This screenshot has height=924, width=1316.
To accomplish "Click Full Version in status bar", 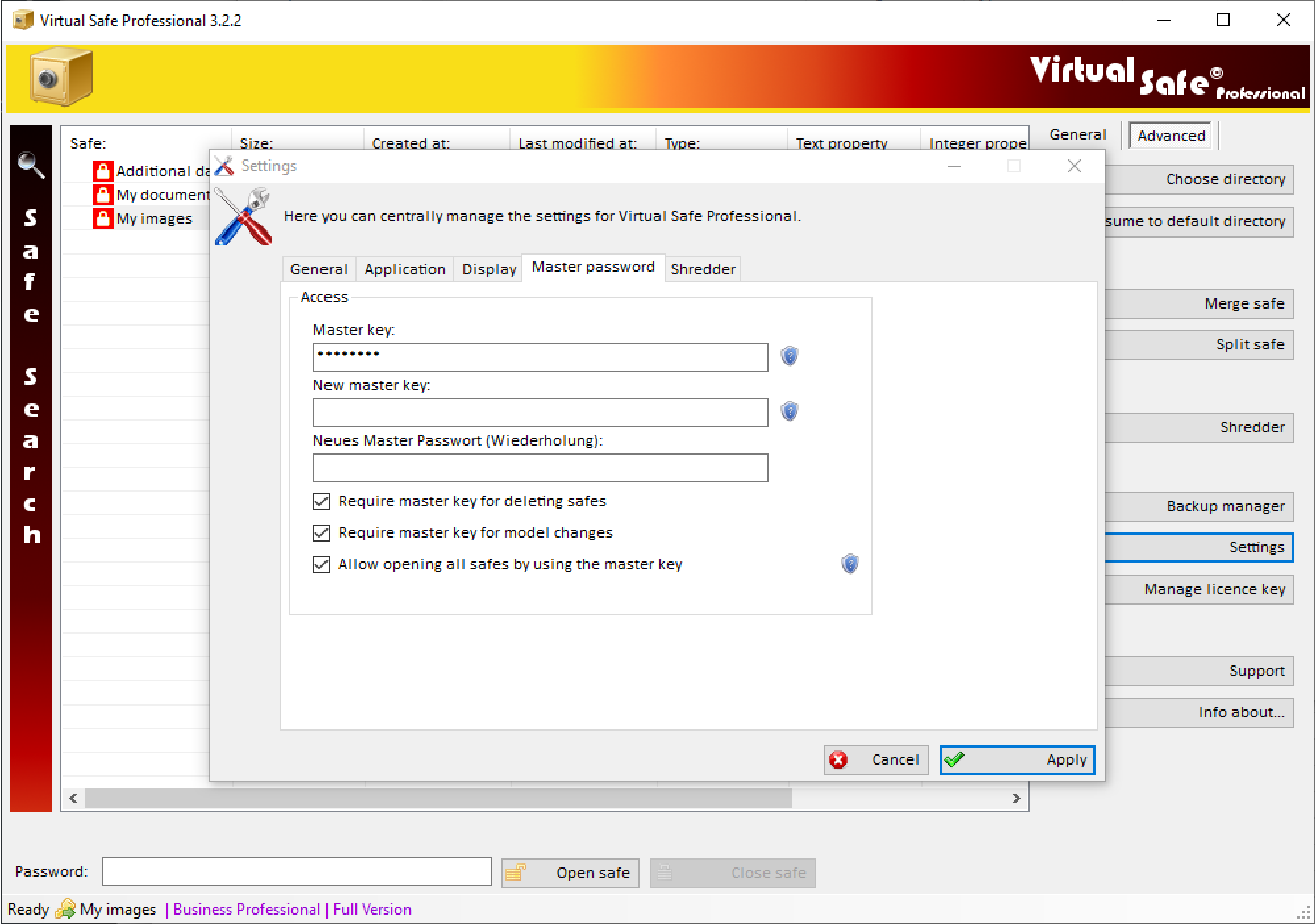I will [x=372, y=910].
